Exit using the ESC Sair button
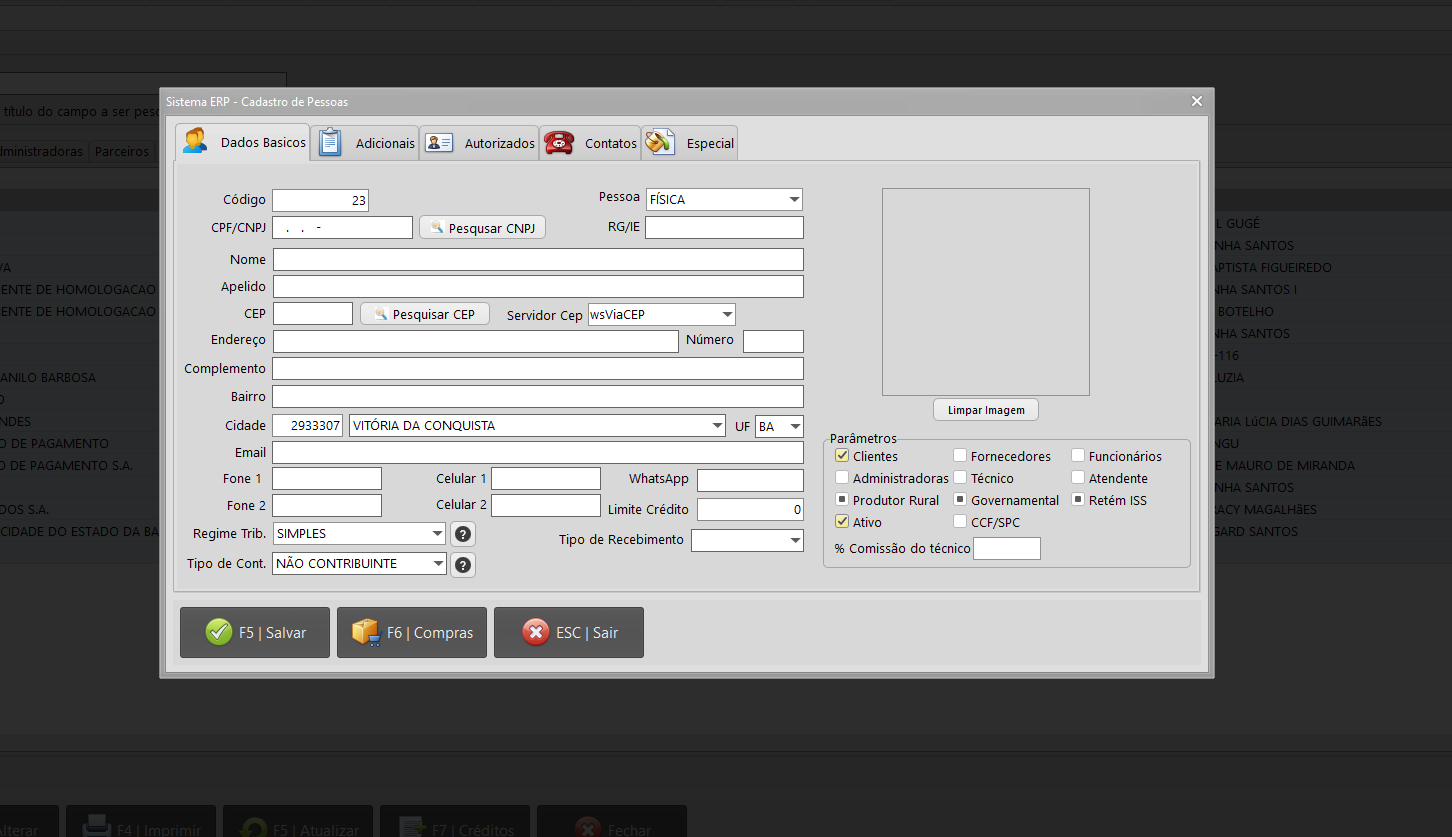Viewport: 1452px width, 837px height. coord(569,632)
